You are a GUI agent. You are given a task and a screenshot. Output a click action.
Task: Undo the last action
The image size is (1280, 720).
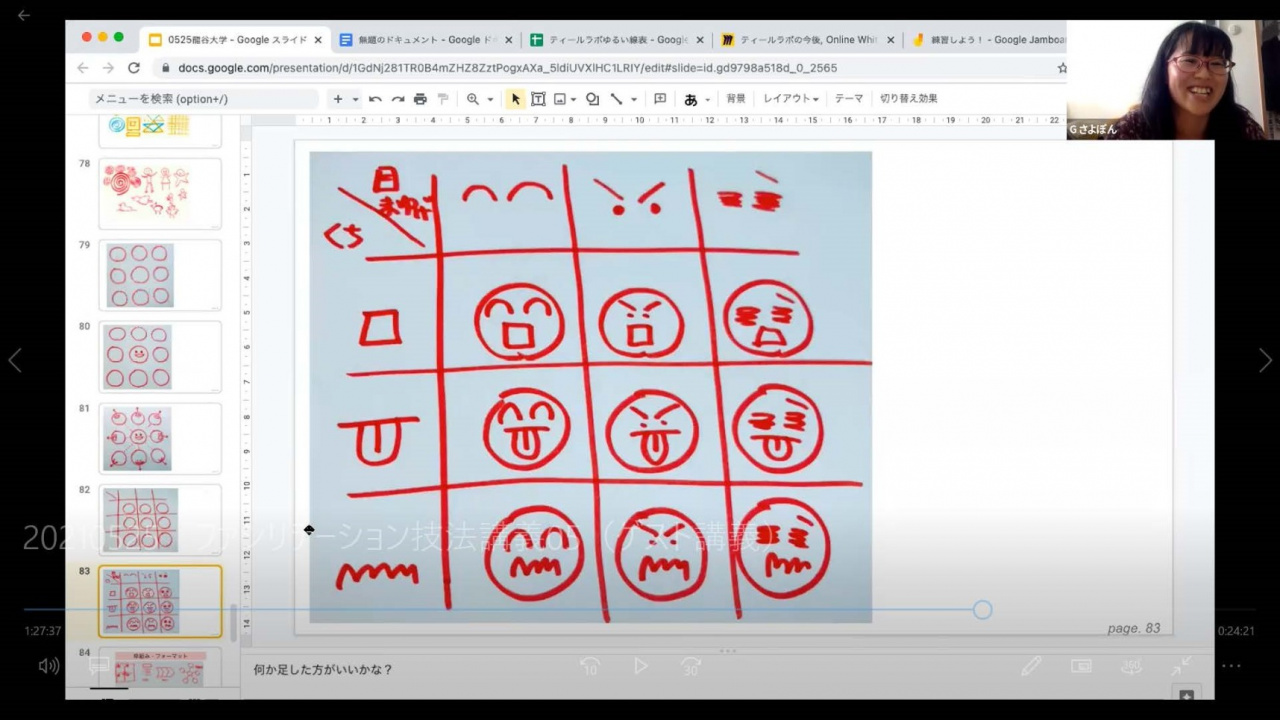click(375, 99)
